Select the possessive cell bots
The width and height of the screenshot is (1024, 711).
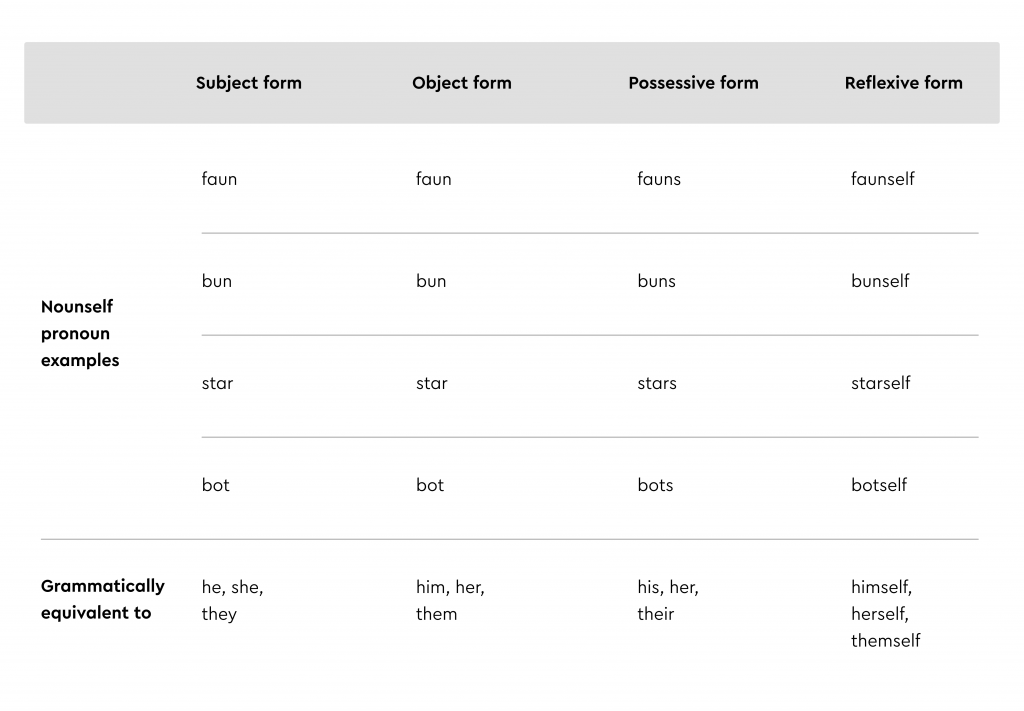coord(655,485)
